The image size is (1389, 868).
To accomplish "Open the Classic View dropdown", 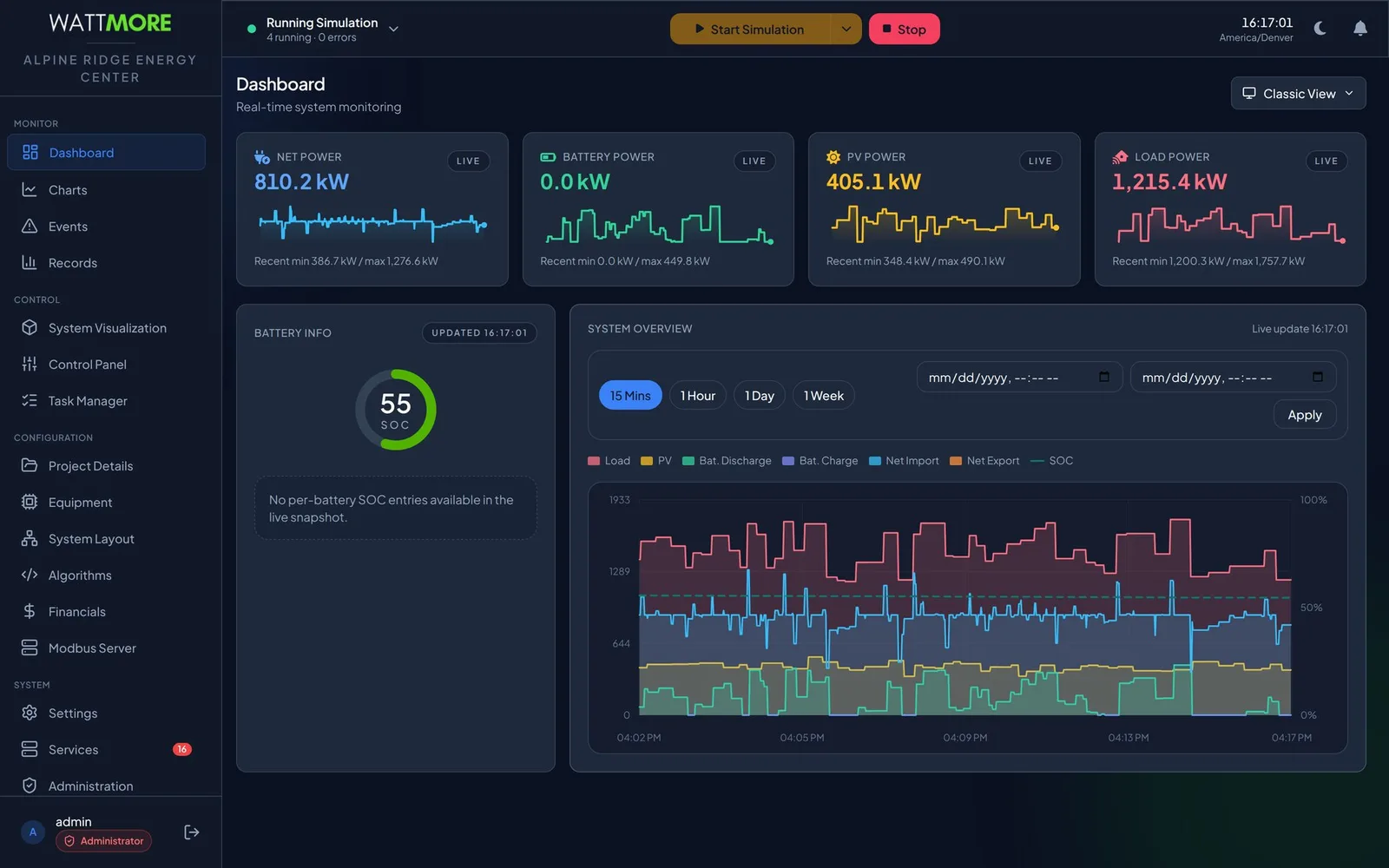I will [1298, 93].
